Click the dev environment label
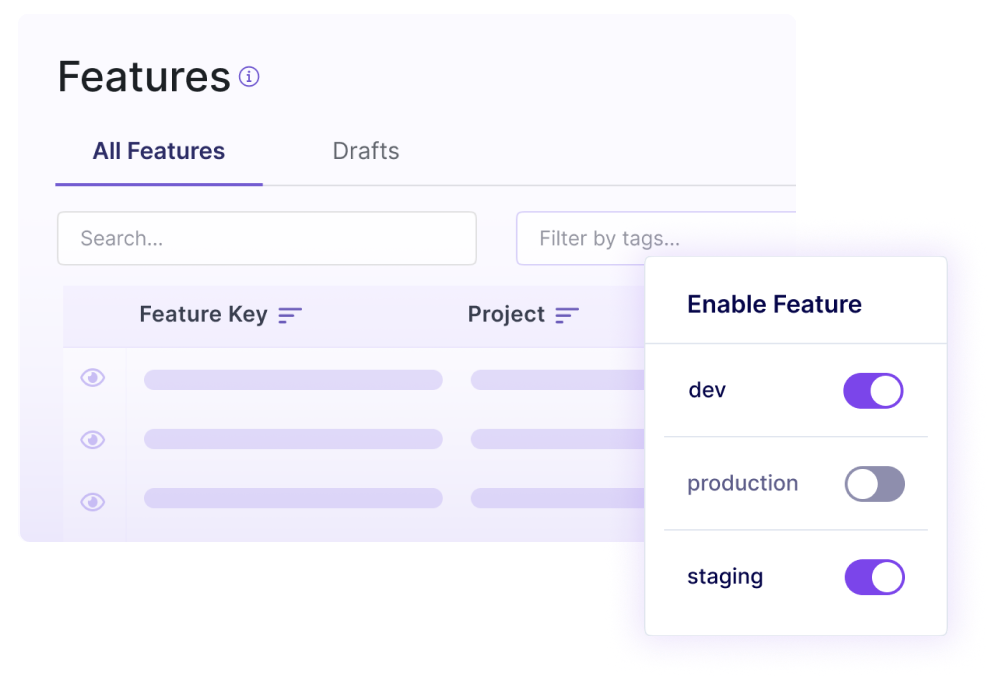The height and width of the screenshot is (680, 1000). [706, 390]
